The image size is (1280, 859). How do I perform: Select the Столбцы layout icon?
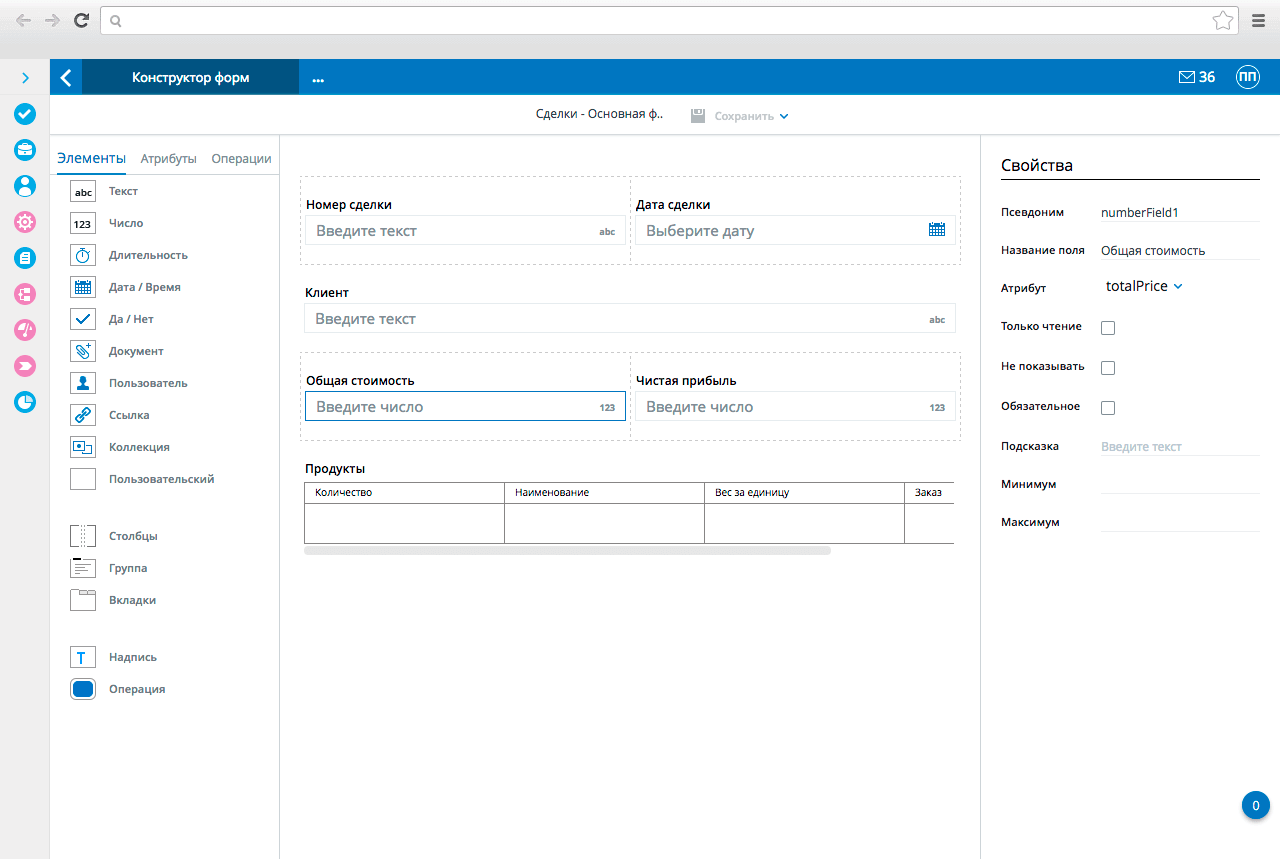(83, 536)
